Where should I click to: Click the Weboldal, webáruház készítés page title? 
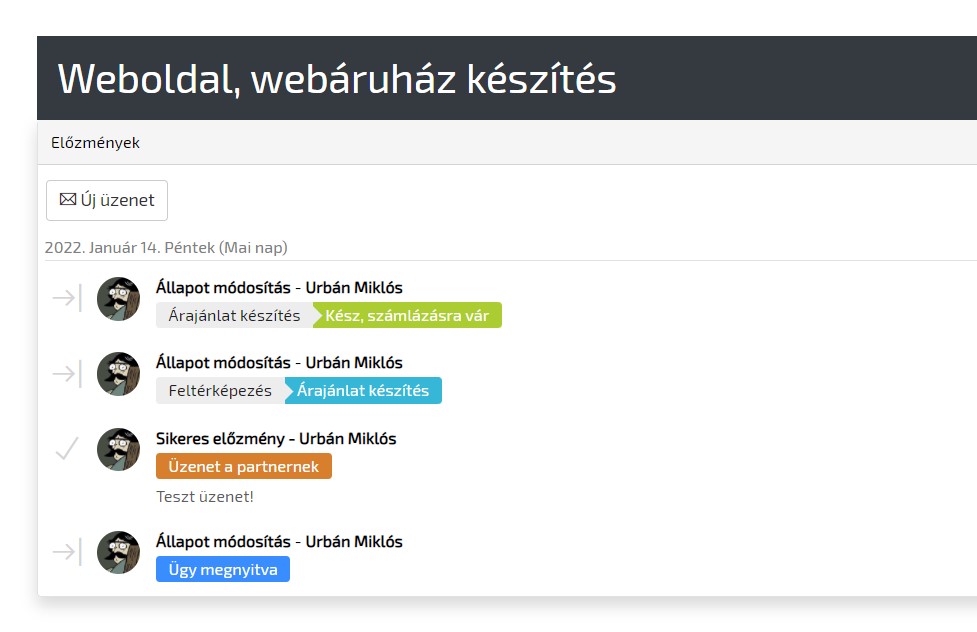click(337, 79)
